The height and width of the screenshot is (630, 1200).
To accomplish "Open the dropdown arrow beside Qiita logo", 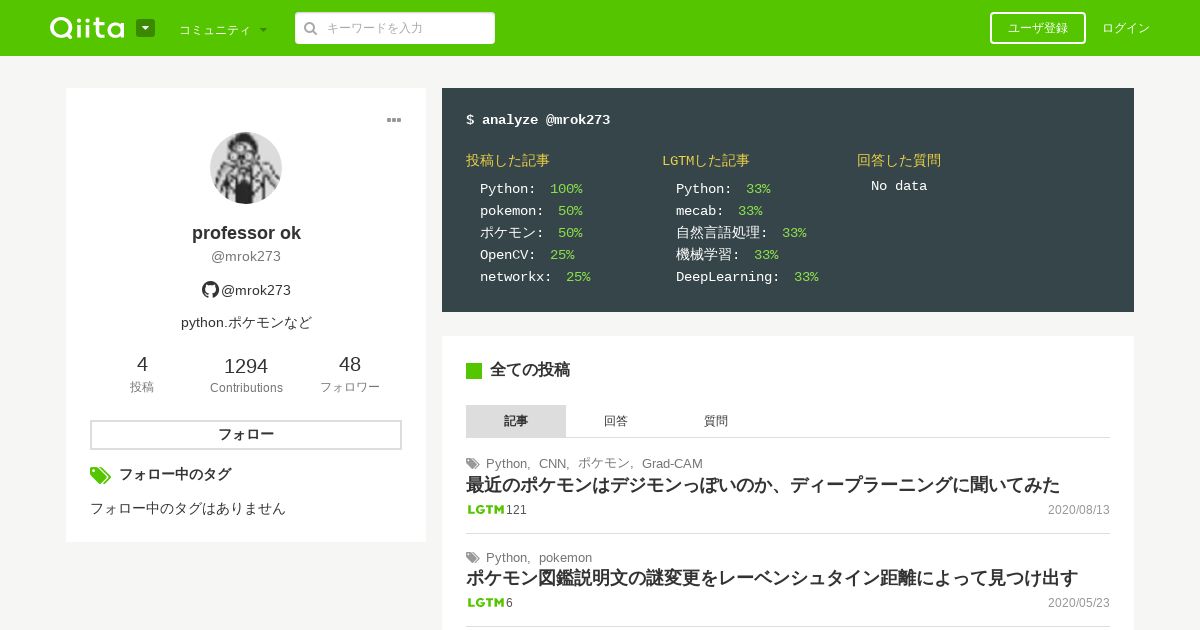I will [x=145, y=28].
